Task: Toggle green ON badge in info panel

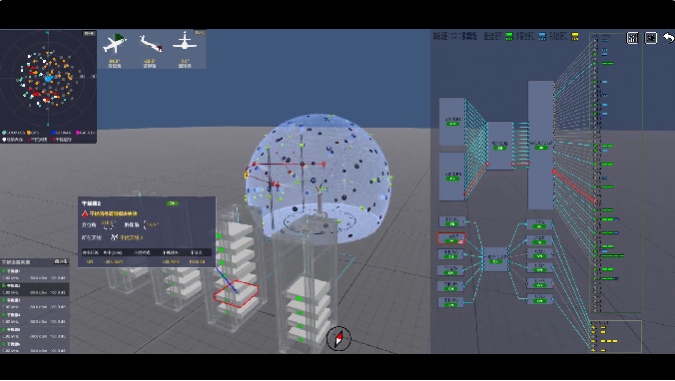Action: tap(172, 203)
